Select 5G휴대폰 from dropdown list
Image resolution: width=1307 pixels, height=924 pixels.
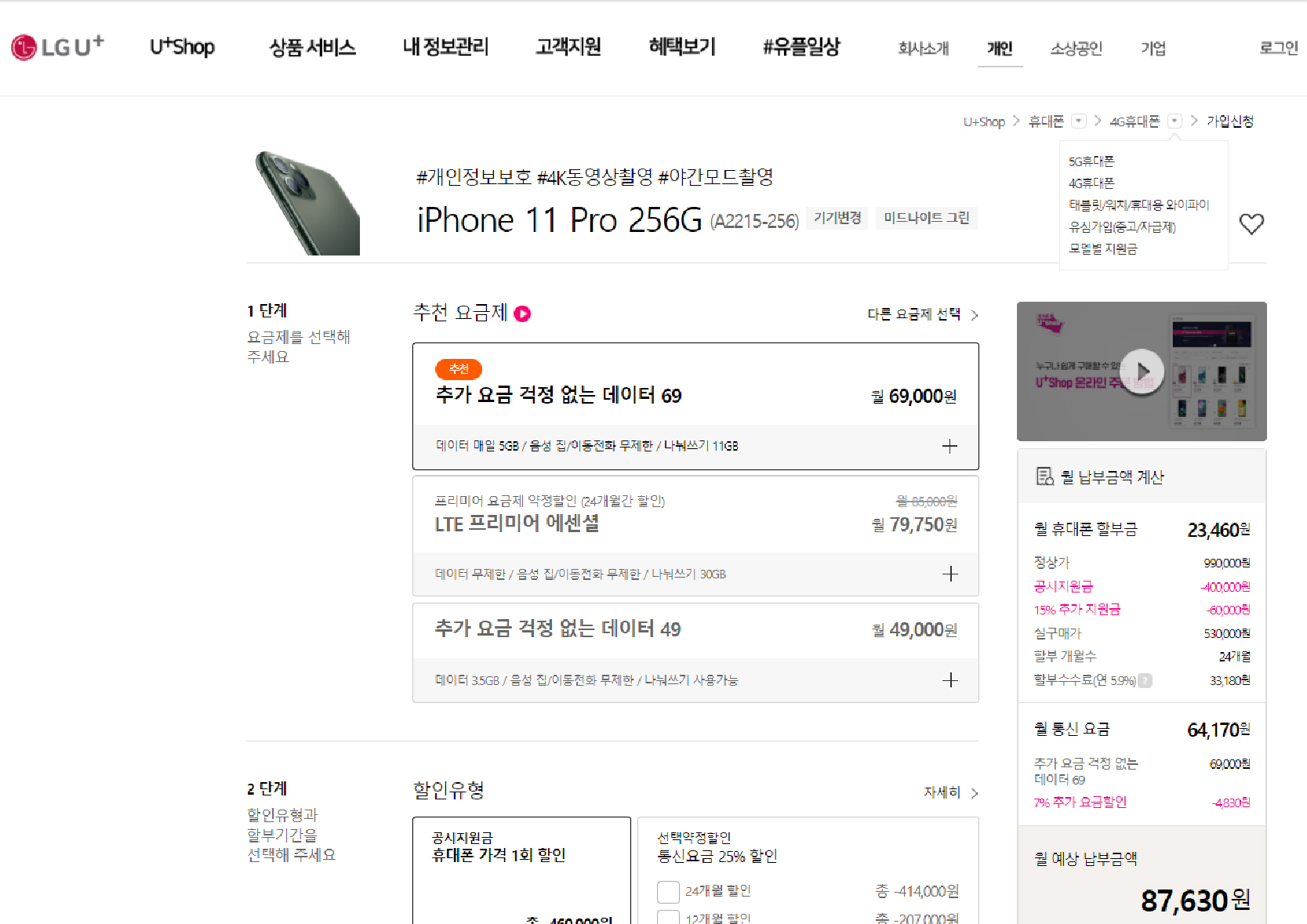click(1091, 161)
